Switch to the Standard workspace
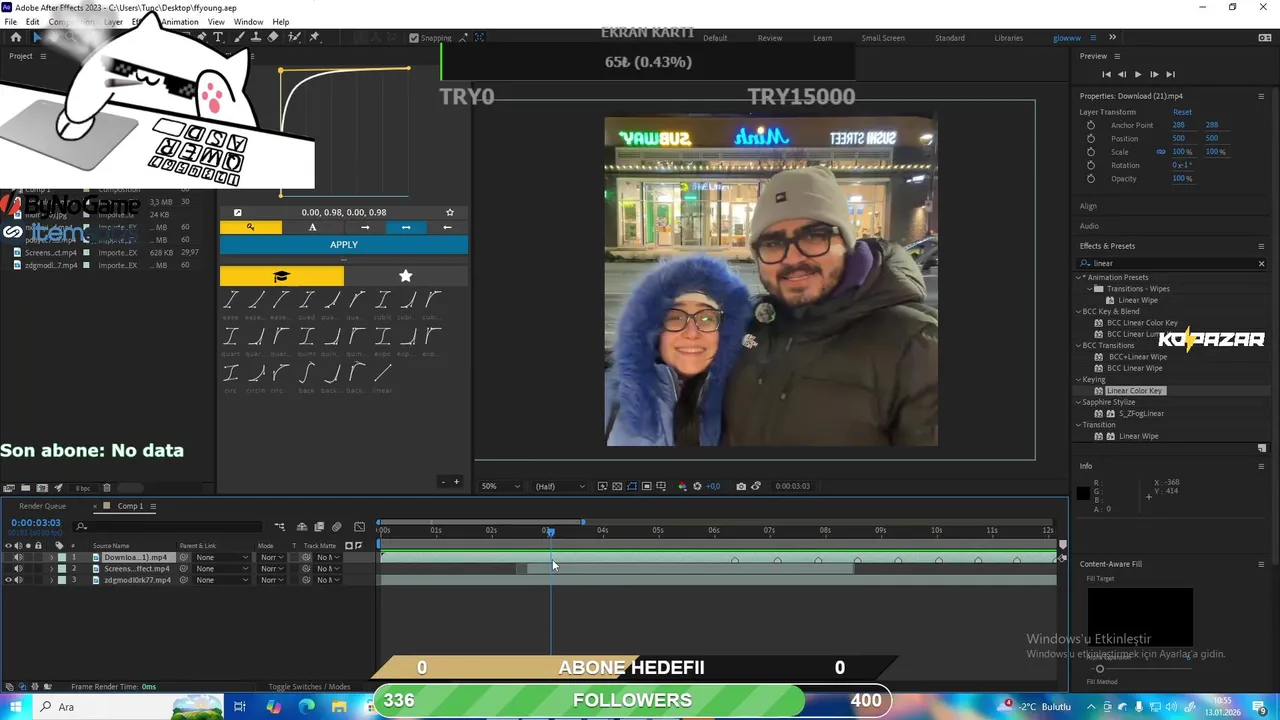Image resolution: width=1280 pixels, height=720 pixels. pyautogui.click(x=950, y=38)
